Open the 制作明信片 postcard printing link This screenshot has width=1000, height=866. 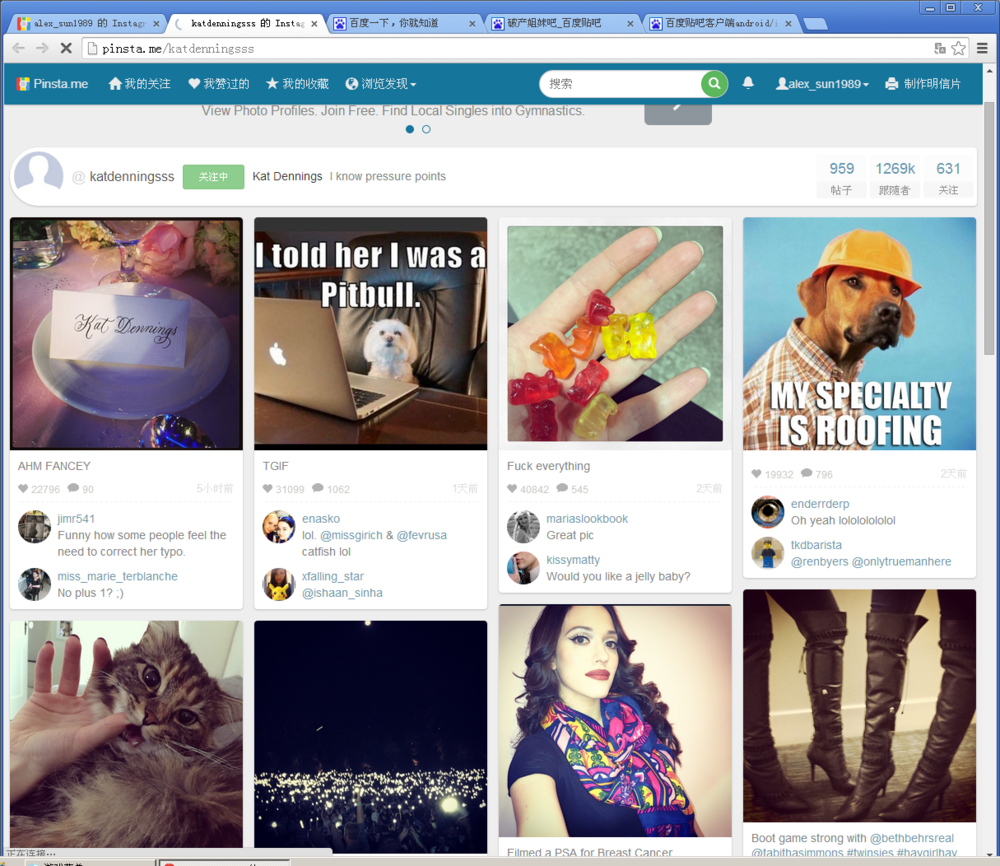[923, 84]
